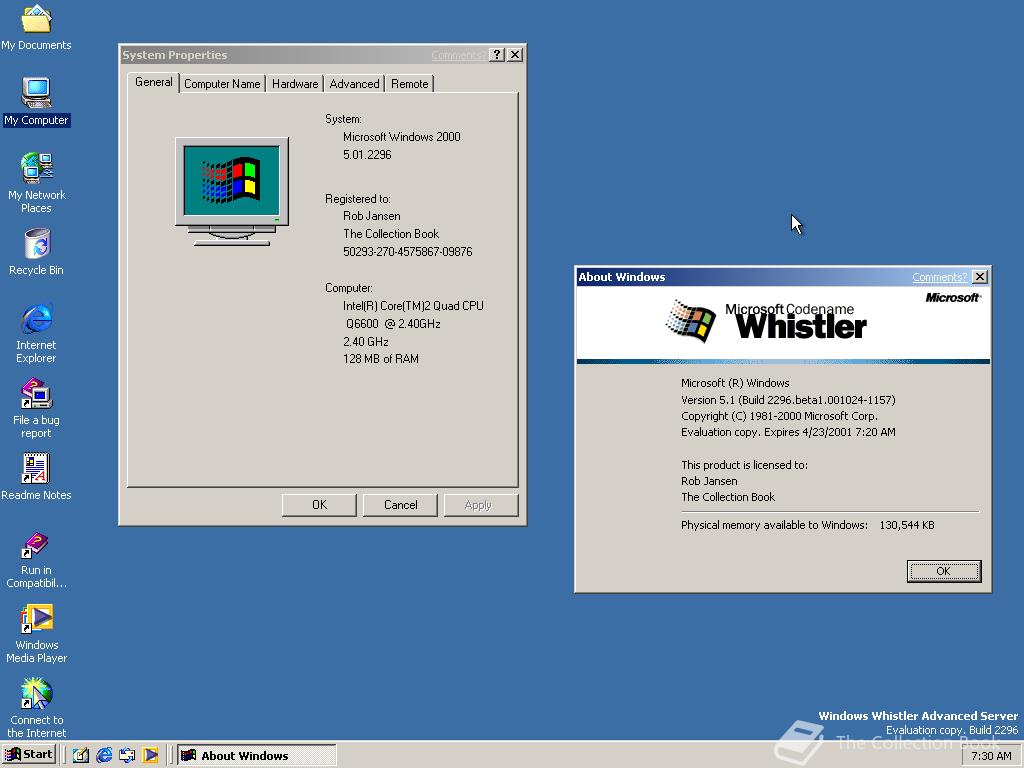The image size is (1024, 768).
Task: Open the Advanced tab
Action: pyautogui.click(x=354, y=84)
